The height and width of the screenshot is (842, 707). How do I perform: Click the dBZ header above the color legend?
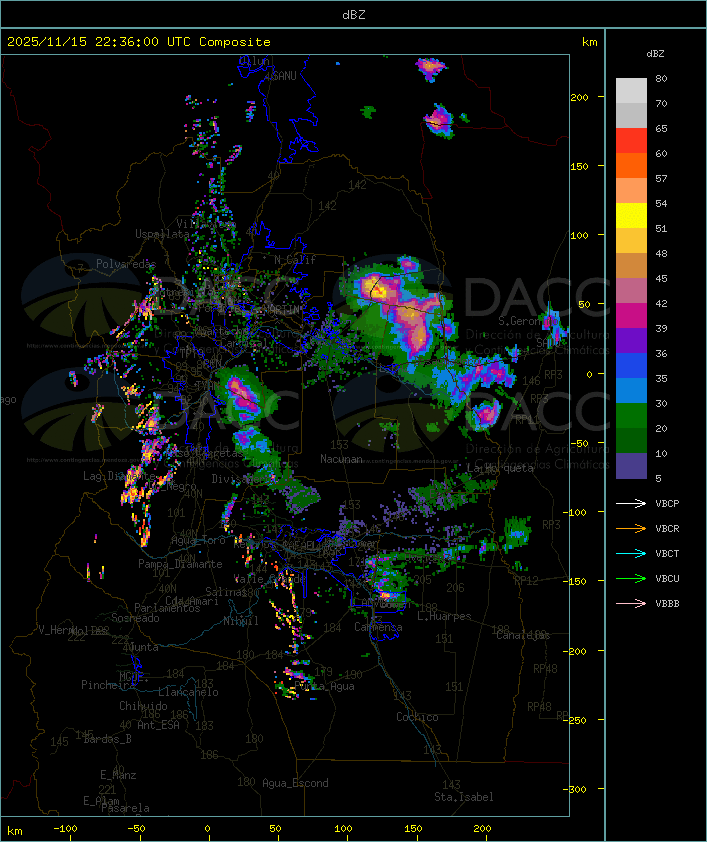coord(655,54)
